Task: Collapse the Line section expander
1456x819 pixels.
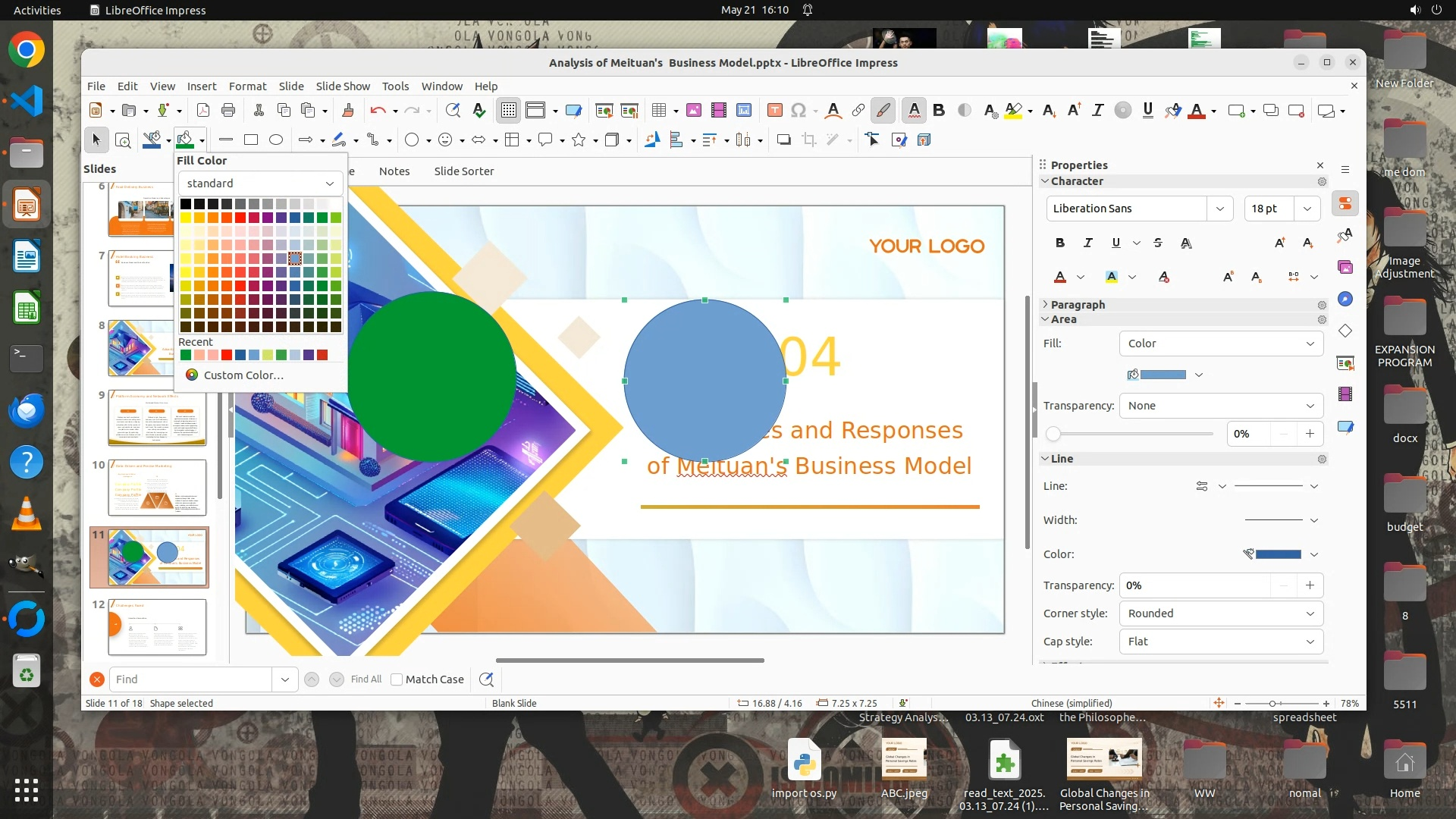Action: tap(1045, 459)
